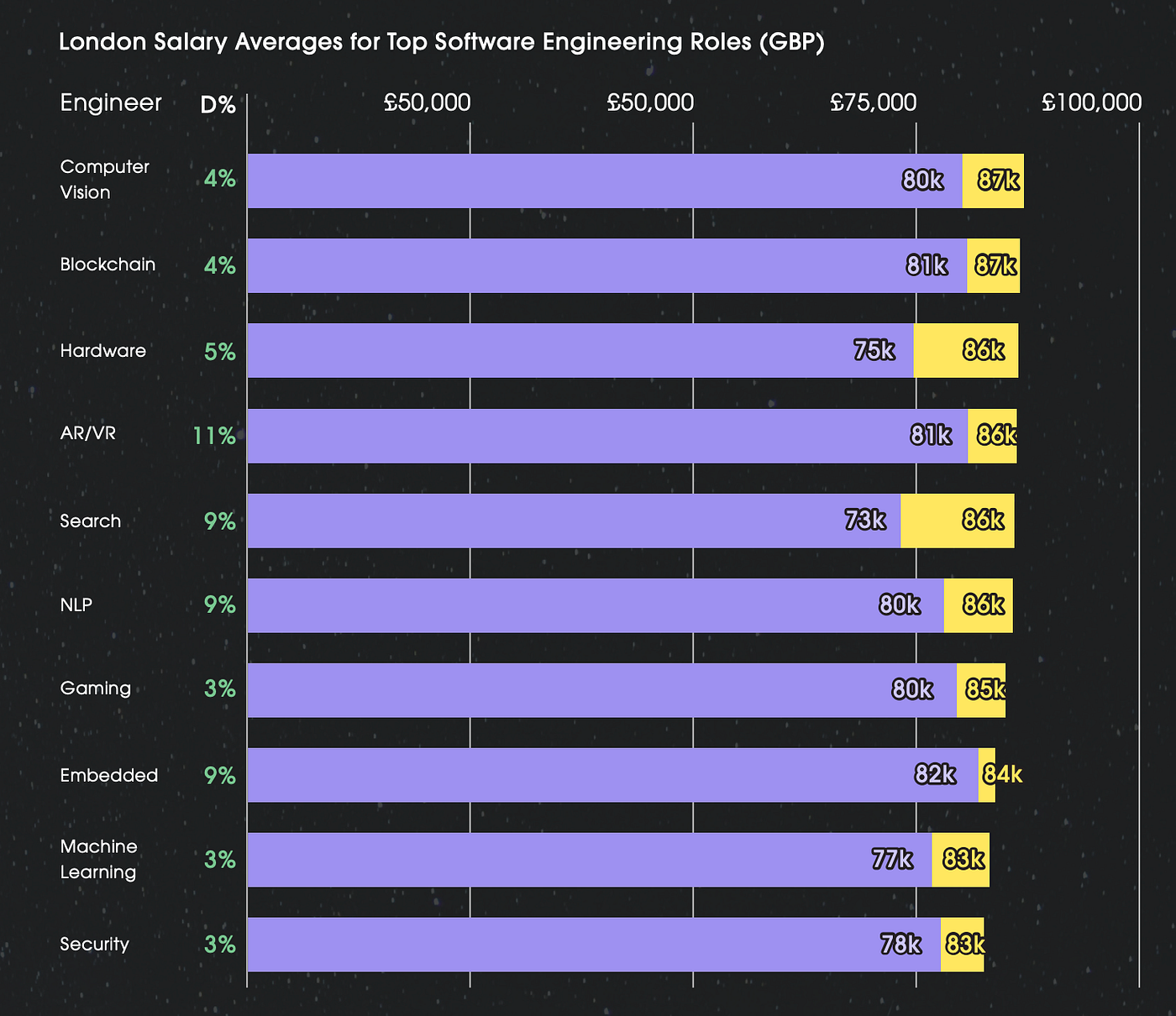1176x1016 pixels.
Task: Click the D% column header
Action: 218,105
